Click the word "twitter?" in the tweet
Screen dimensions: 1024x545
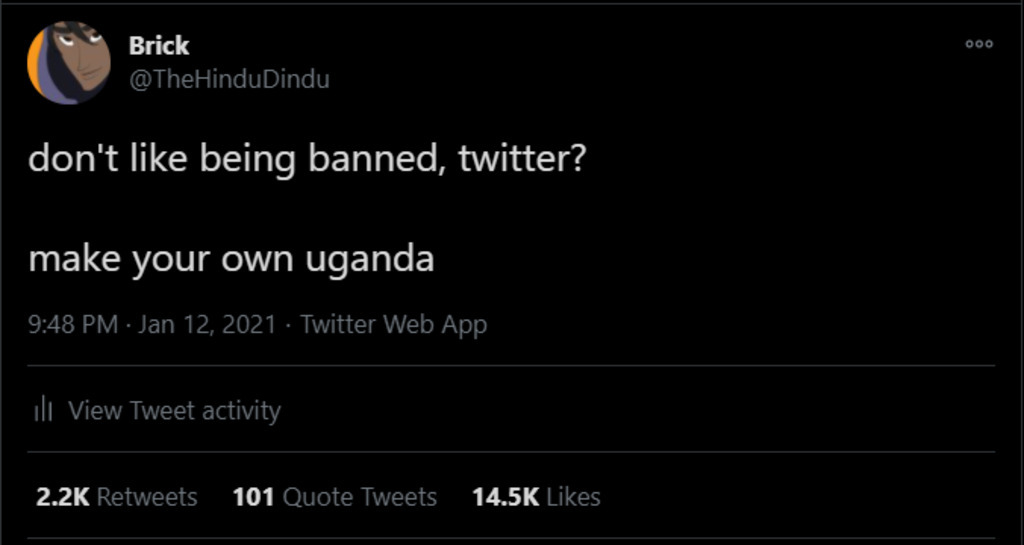pos(522,159)
